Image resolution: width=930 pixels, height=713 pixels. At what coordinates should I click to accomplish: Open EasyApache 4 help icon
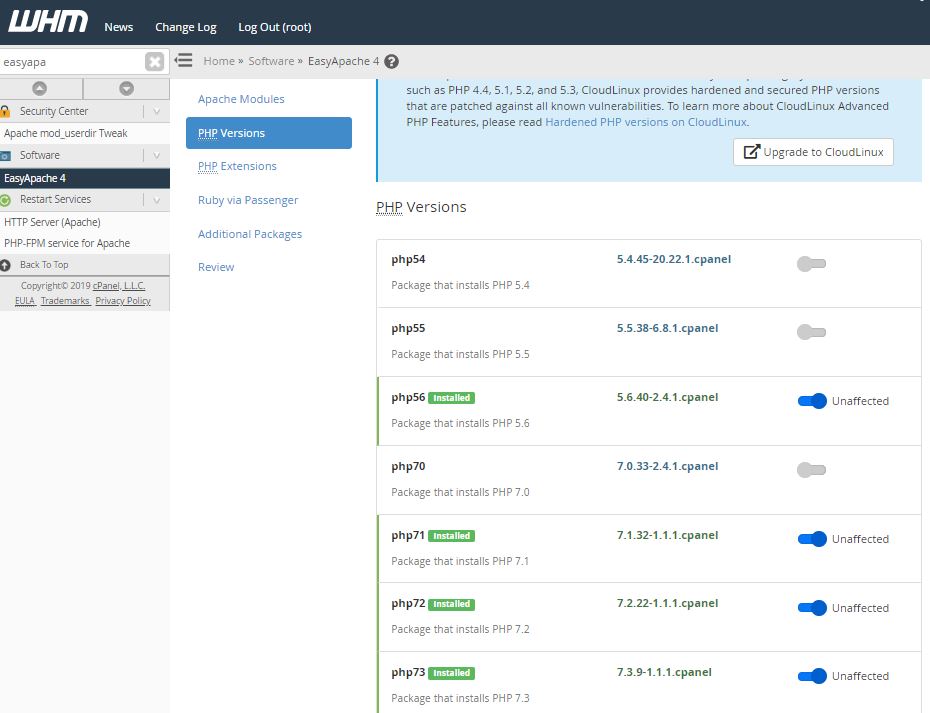(391, 61)
